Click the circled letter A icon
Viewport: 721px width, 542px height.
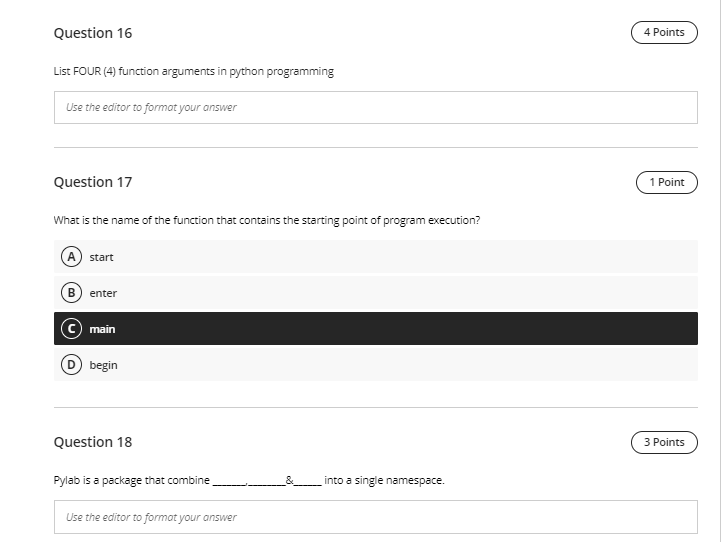(71, 257)
